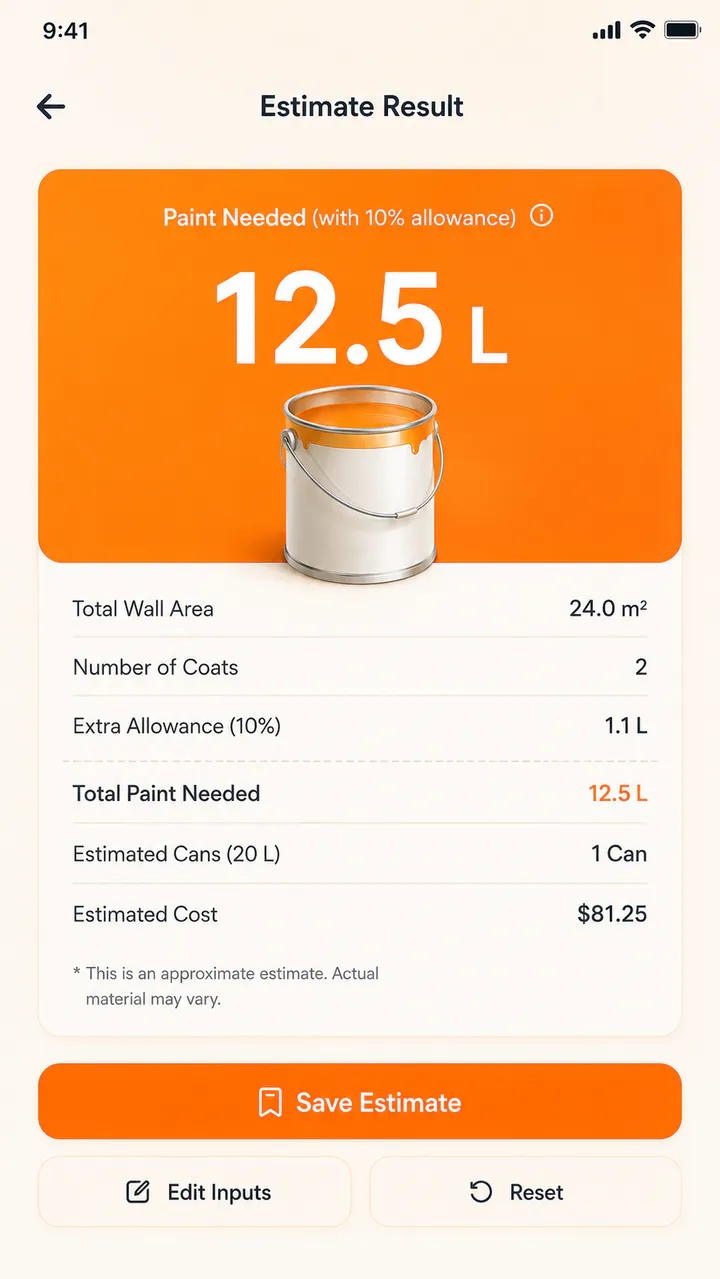The height and width of the screenshot is (1279, 720).
Task: Tap the orange 12.5 L total value
Action: (618, 794)
